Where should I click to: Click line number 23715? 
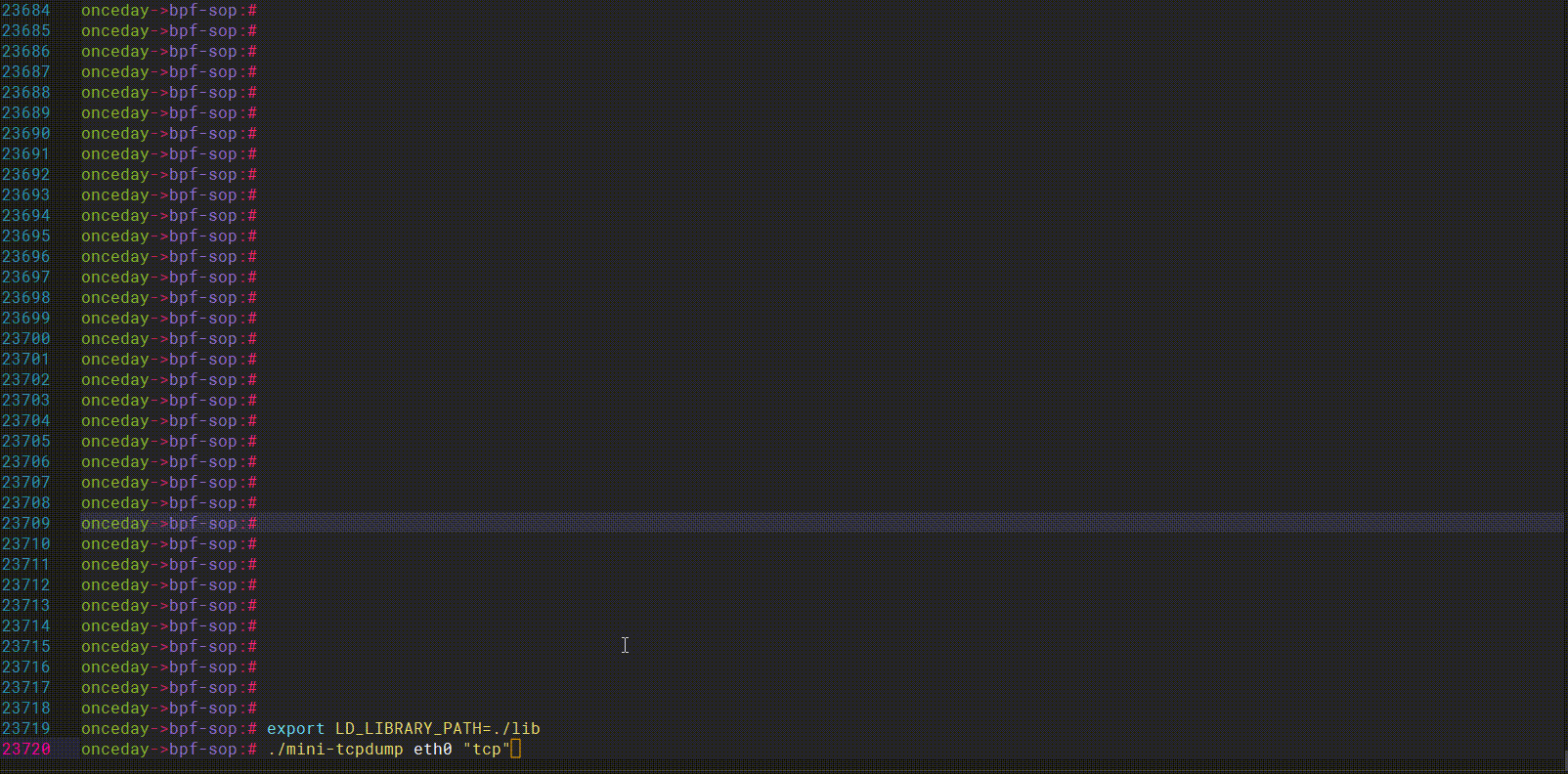(26, 647)
